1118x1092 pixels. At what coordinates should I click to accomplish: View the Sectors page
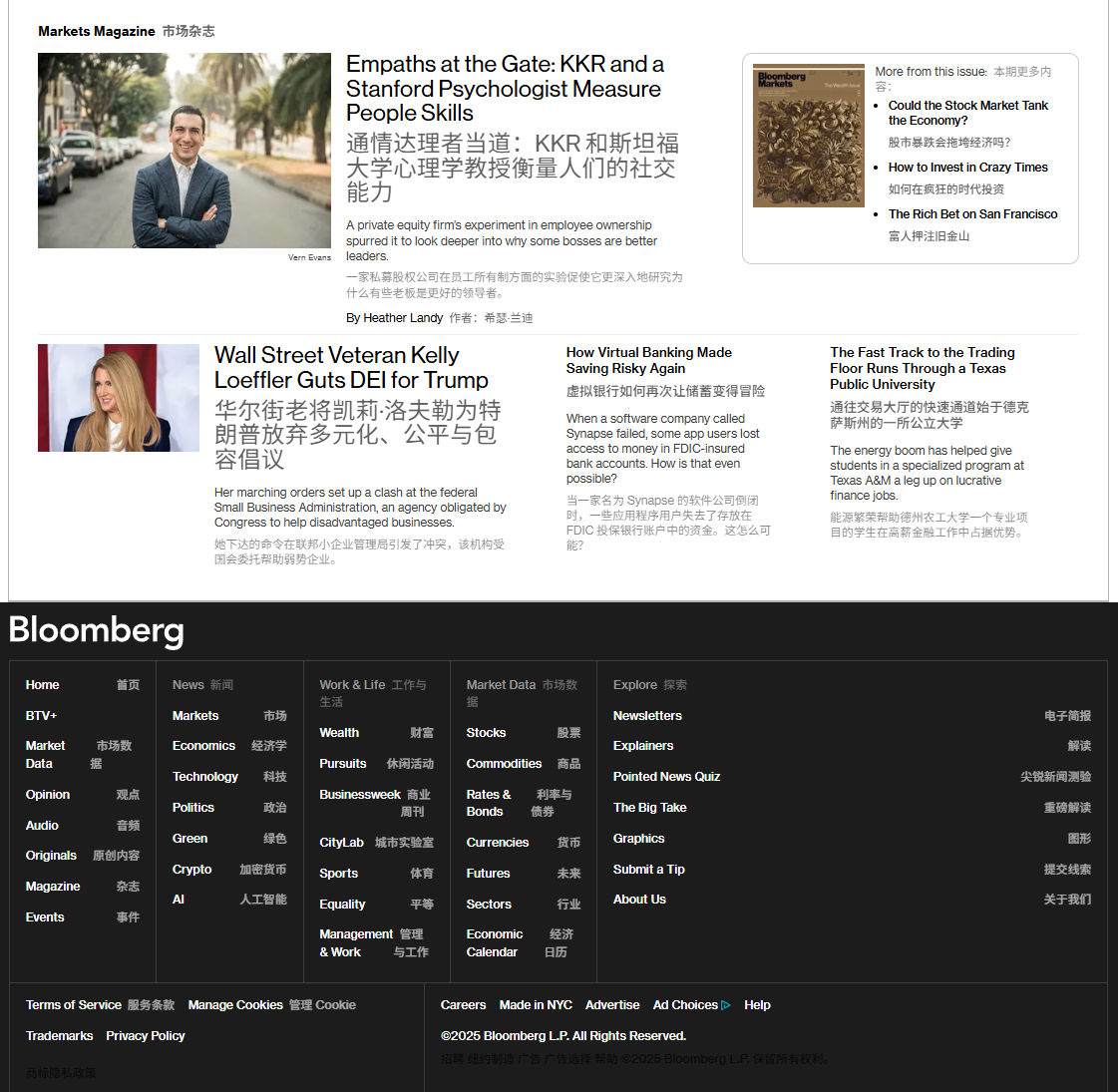click(489, 905)
